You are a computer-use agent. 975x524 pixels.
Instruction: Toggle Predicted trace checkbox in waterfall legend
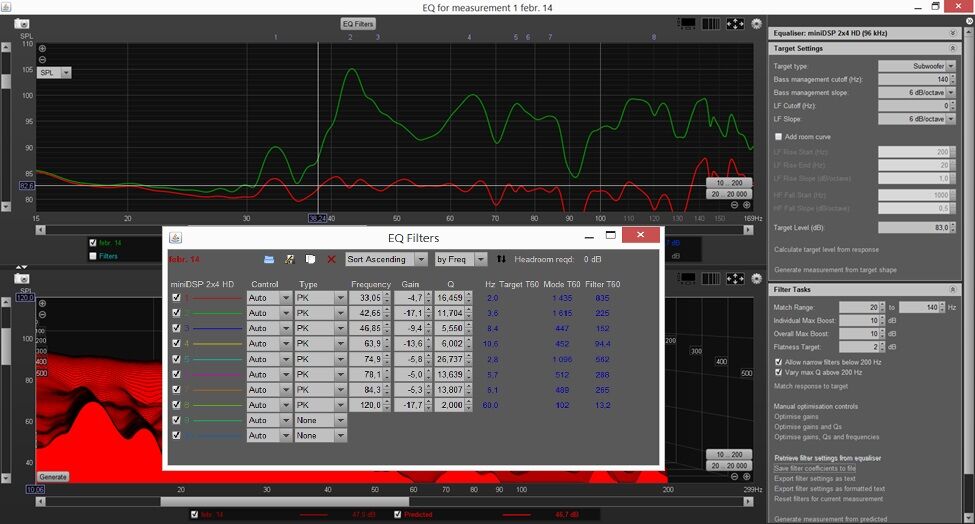397,515
